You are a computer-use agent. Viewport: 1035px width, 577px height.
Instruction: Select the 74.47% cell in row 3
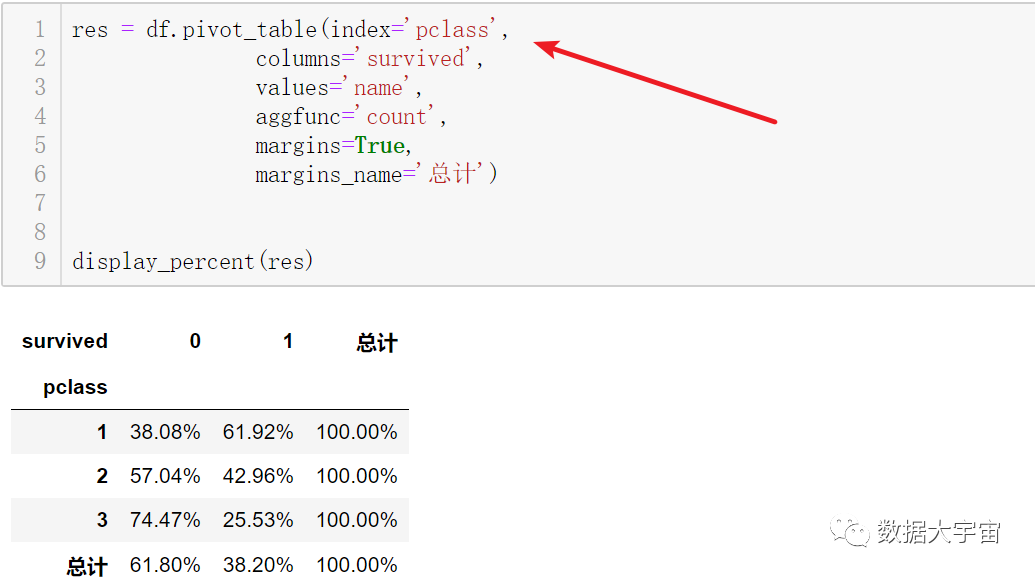[165, 520]
